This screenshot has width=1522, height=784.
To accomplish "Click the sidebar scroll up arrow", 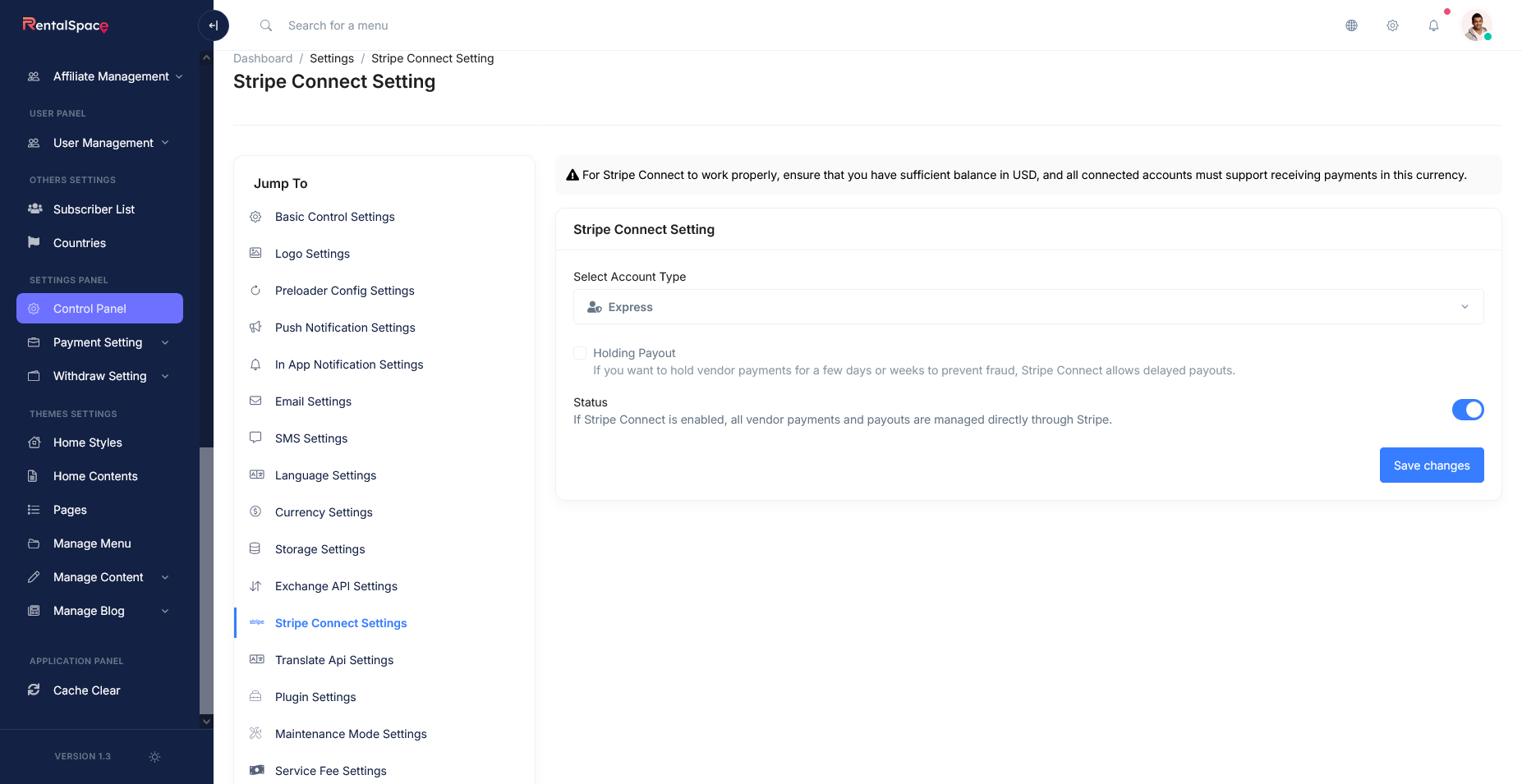I will click(x=206, y=57).
